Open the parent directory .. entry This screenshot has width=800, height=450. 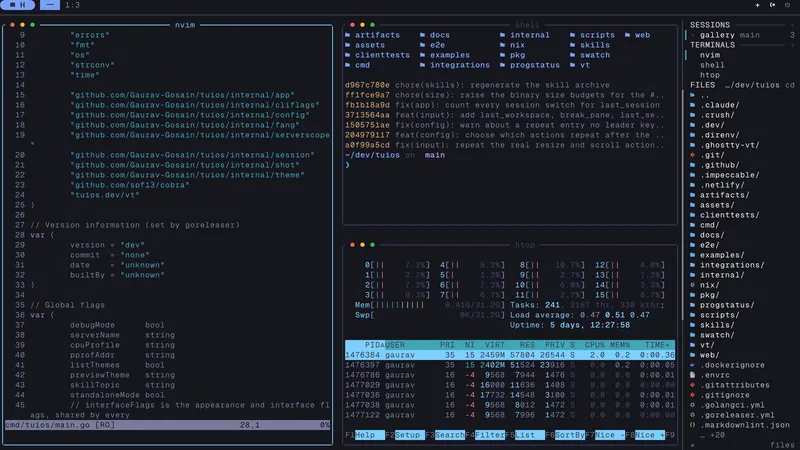click(x=704, y=95)
